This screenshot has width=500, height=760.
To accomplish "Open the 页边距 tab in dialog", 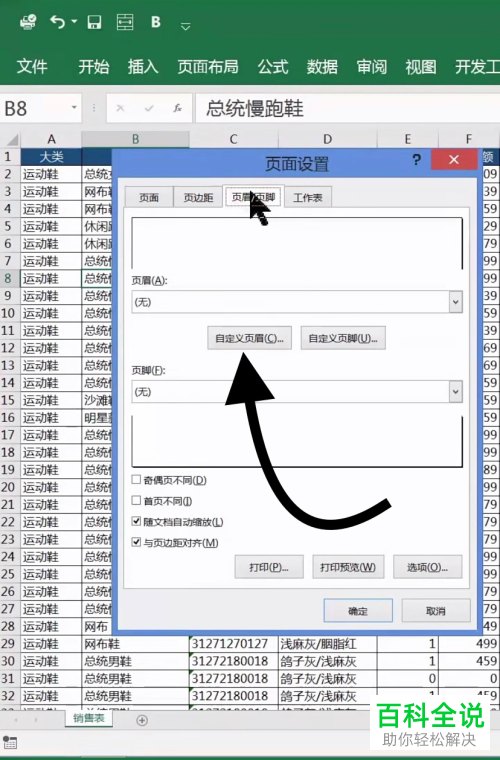I will pos(198,197).
